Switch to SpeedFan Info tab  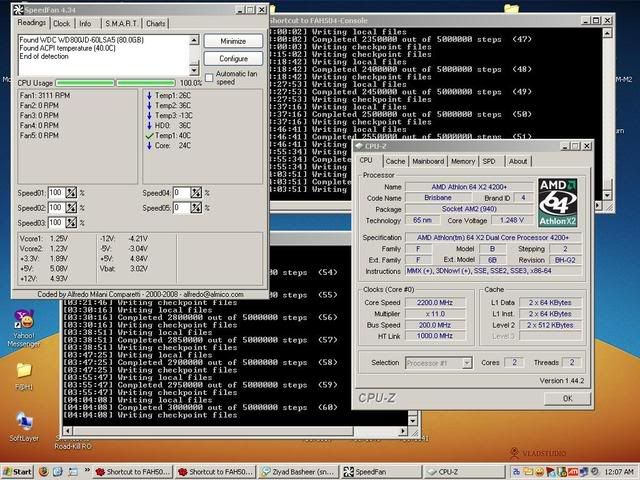[x=85, y=24]
